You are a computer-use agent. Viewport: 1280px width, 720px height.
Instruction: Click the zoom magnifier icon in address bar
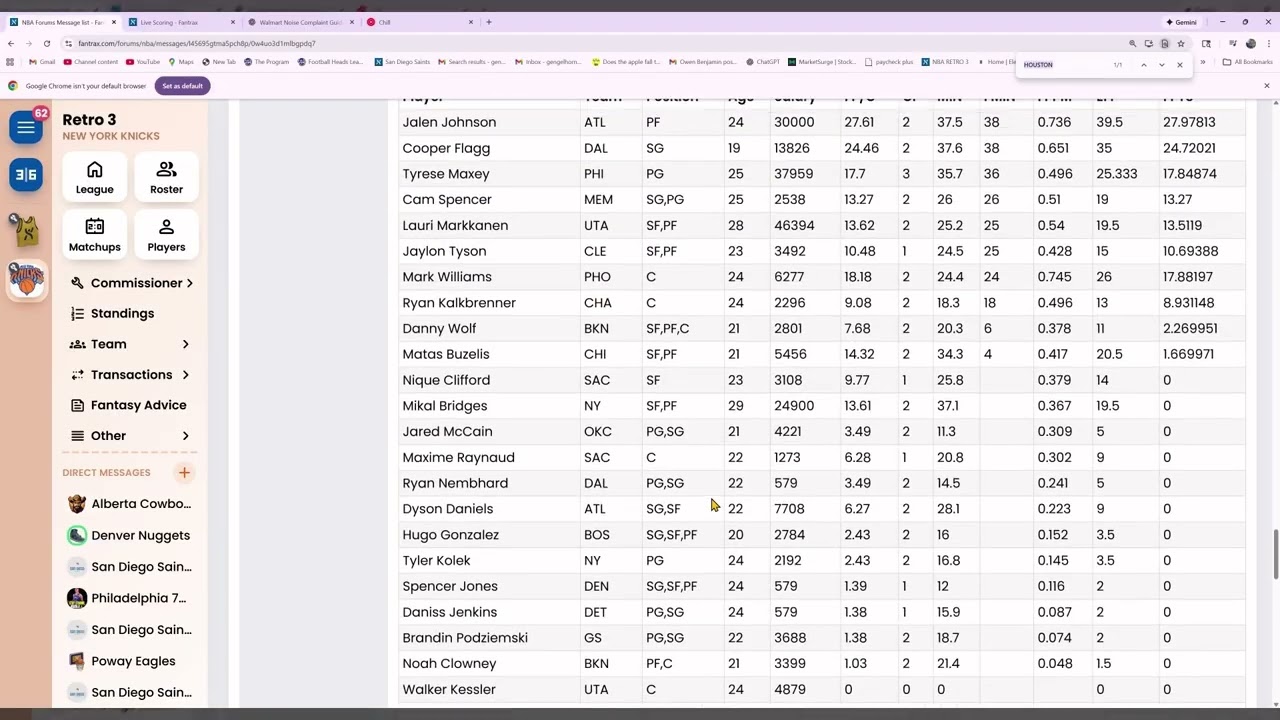coord(1132,43)
